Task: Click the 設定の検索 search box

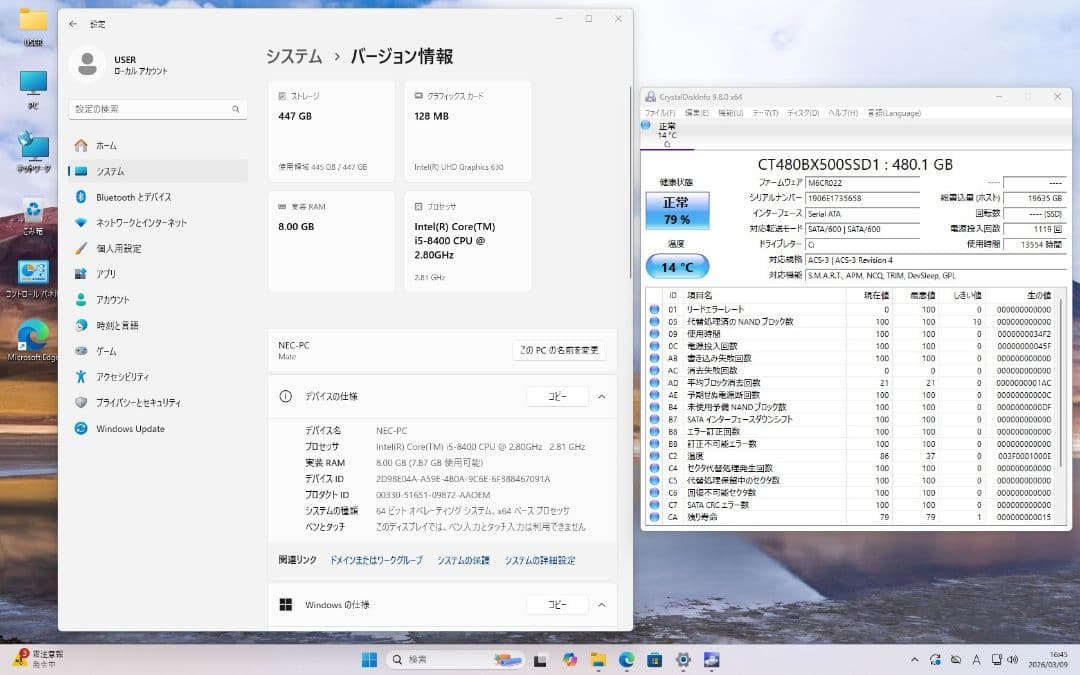Action: click(158, 109)
